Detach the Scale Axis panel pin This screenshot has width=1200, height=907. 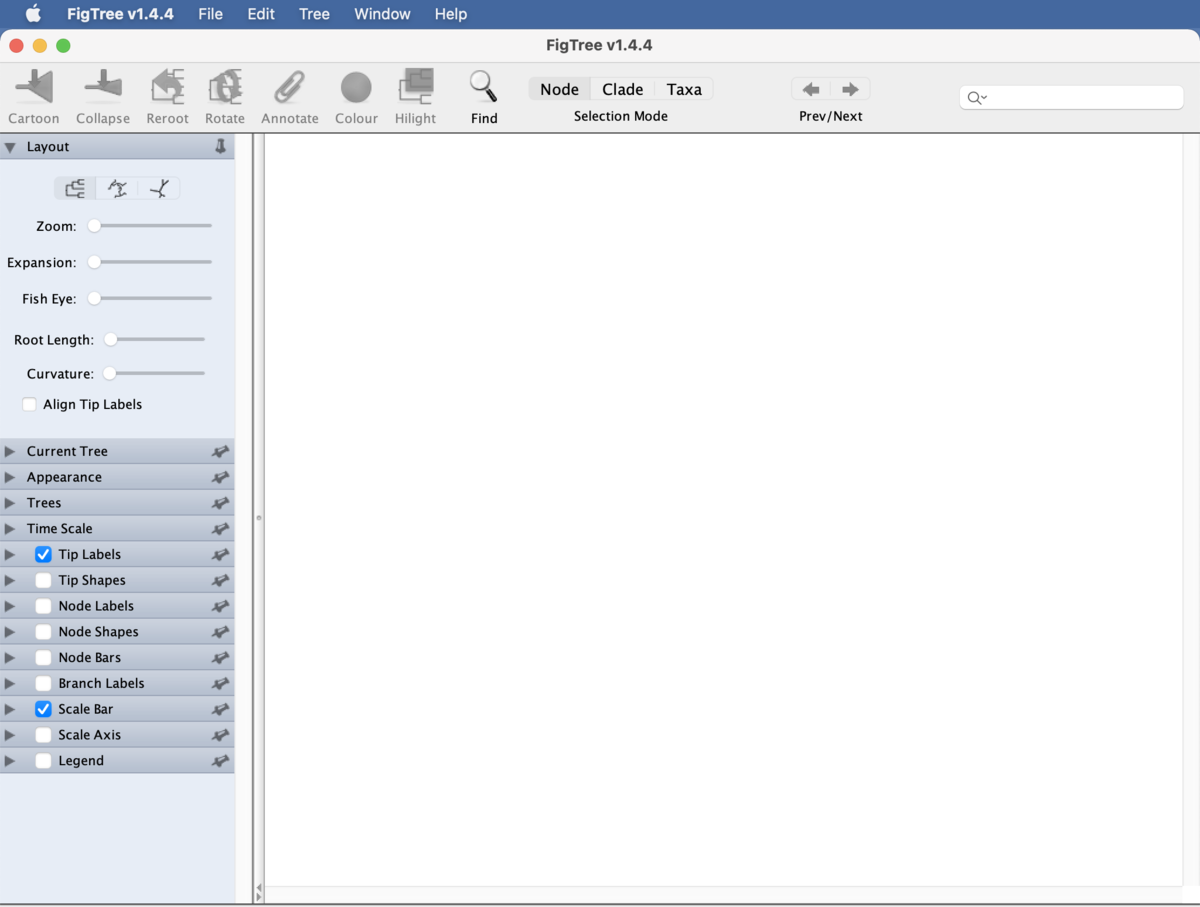click(x=221, y=735)
